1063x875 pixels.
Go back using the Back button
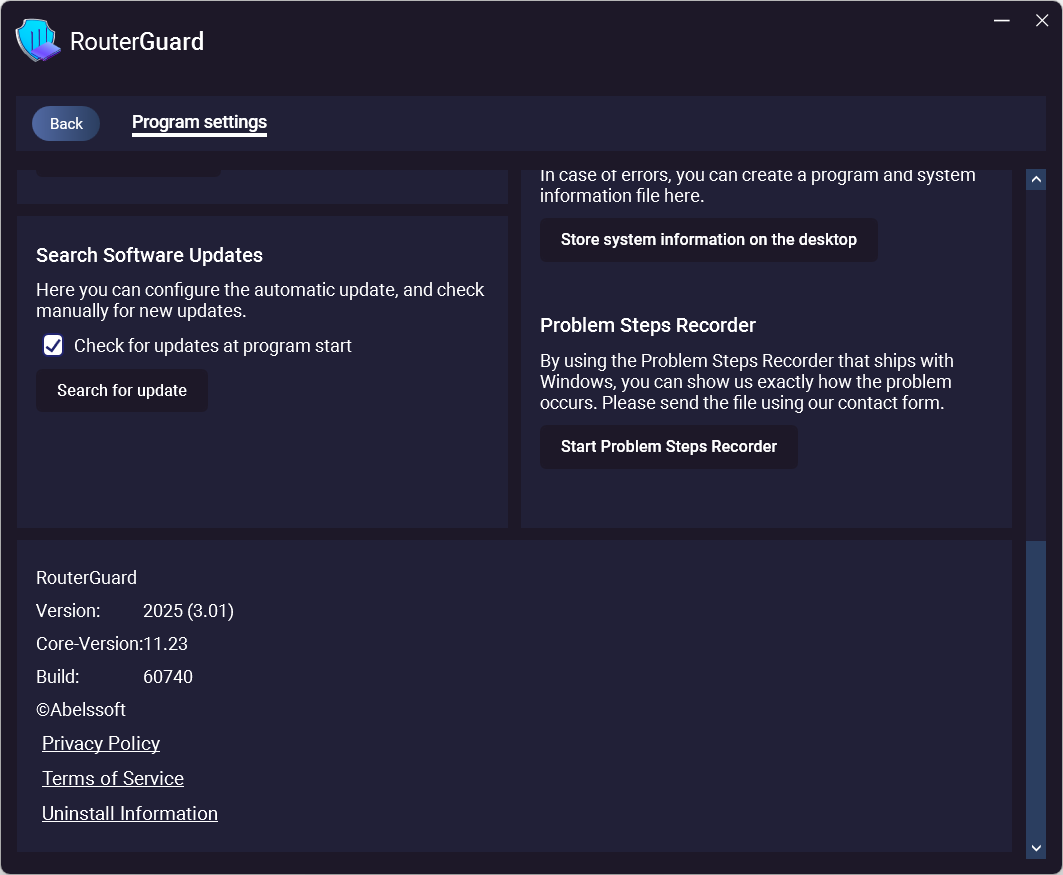tap(66, 123)
